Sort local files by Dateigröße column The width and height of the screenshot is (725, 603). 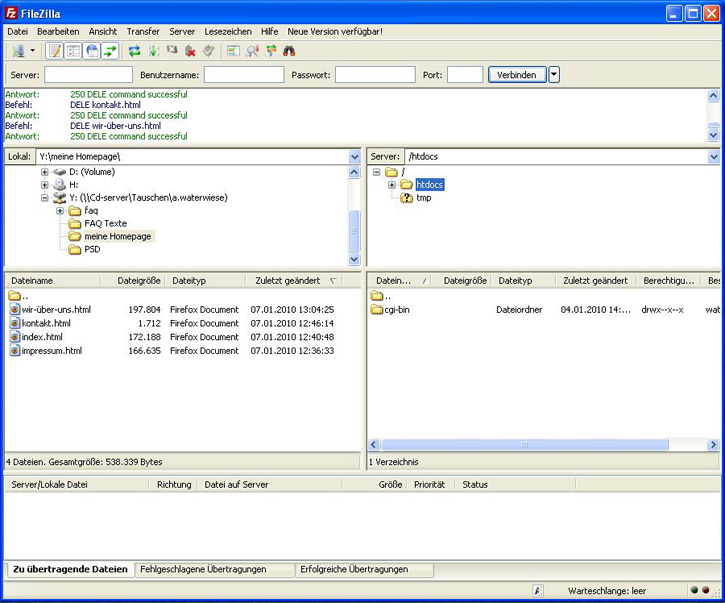point(137,281)
